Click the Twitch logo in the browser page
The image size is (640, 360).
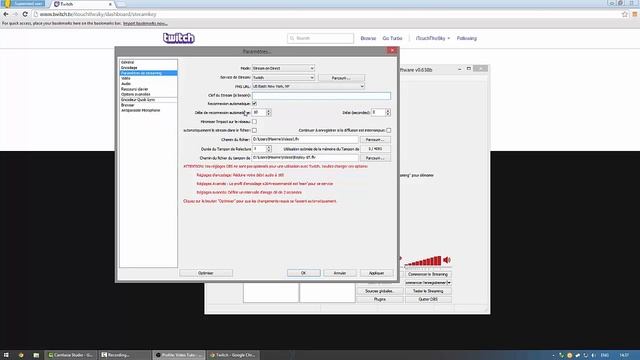click(179, 38)
